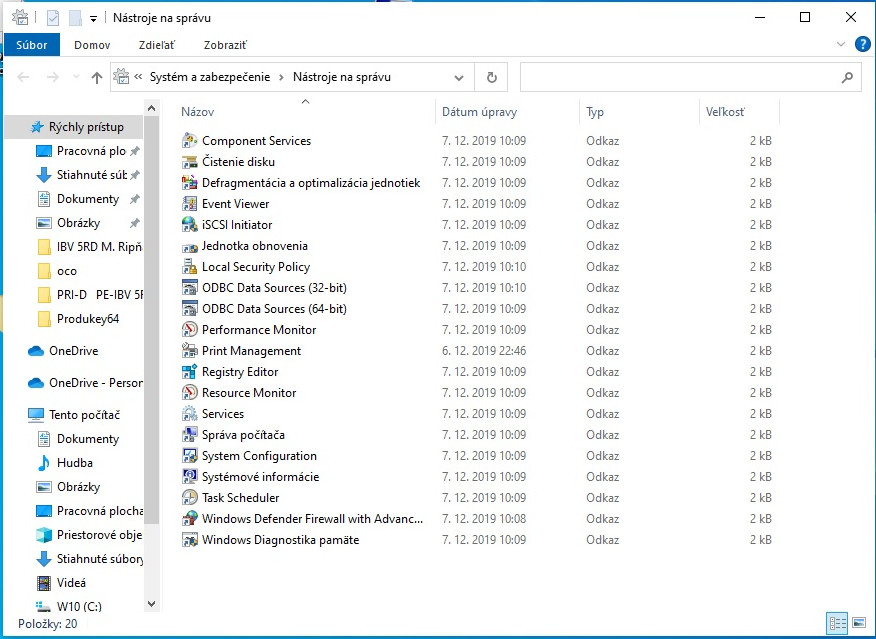Select the Systémové informácie icon
The height and width of the screenshot is (639, 876).
[189, 476]
